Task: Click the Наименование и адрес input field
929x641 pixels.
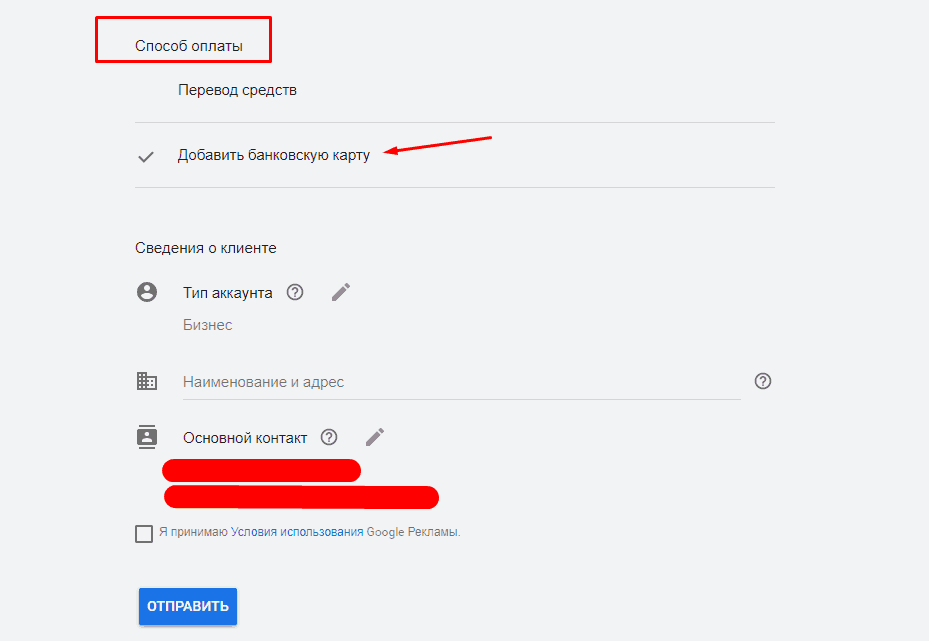Action: pos(400,381)
